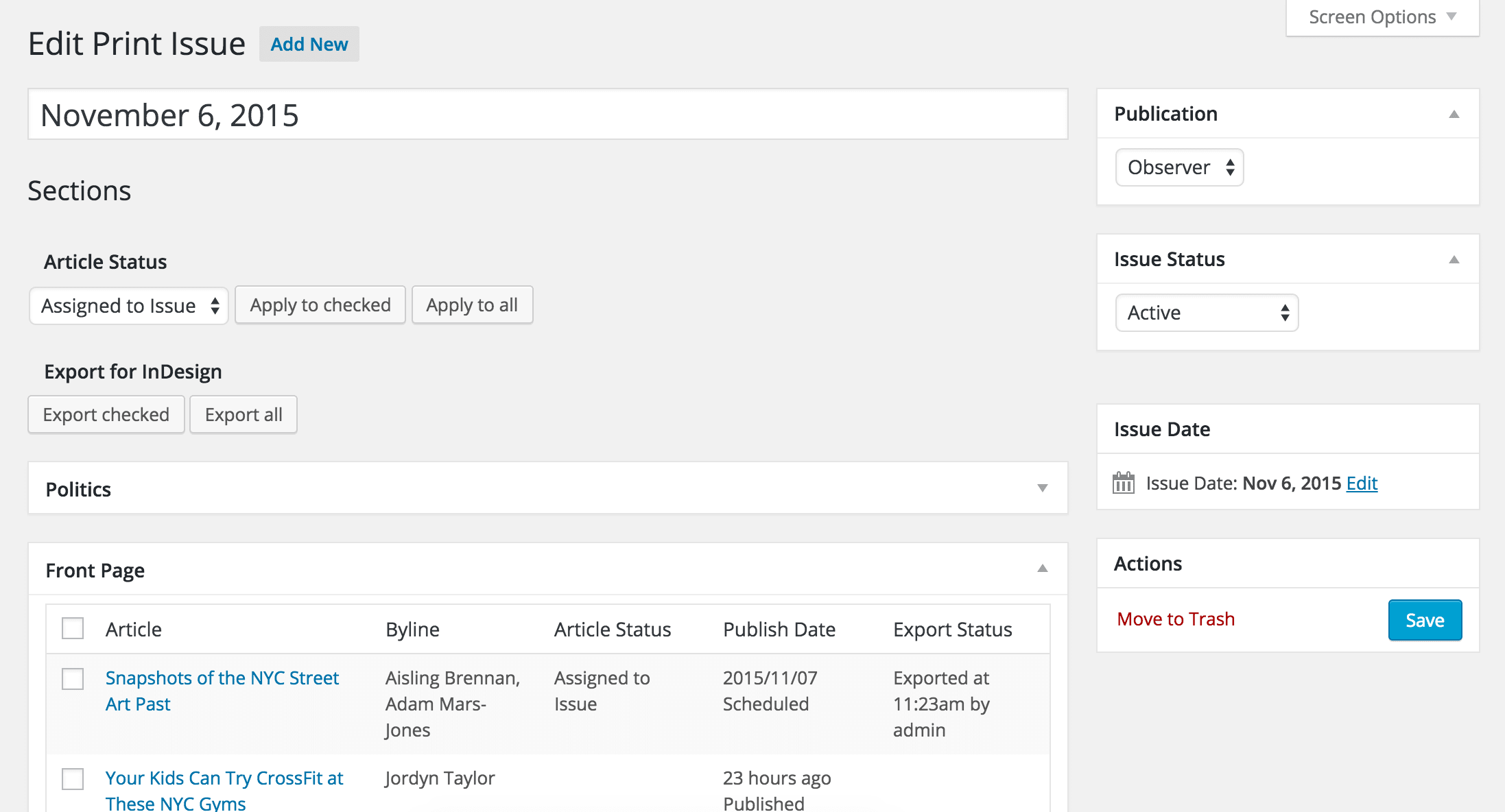Collapse the Front Page section panel

1043,569
